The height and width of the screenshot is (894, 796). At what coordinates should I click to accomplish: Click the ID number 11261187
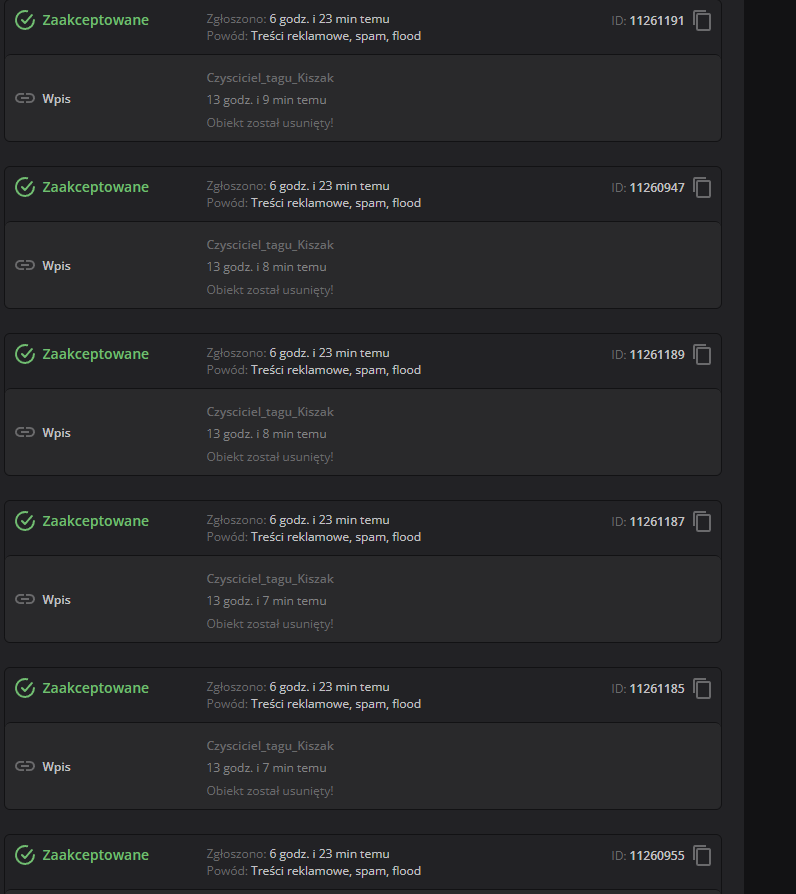pos(657,521)
